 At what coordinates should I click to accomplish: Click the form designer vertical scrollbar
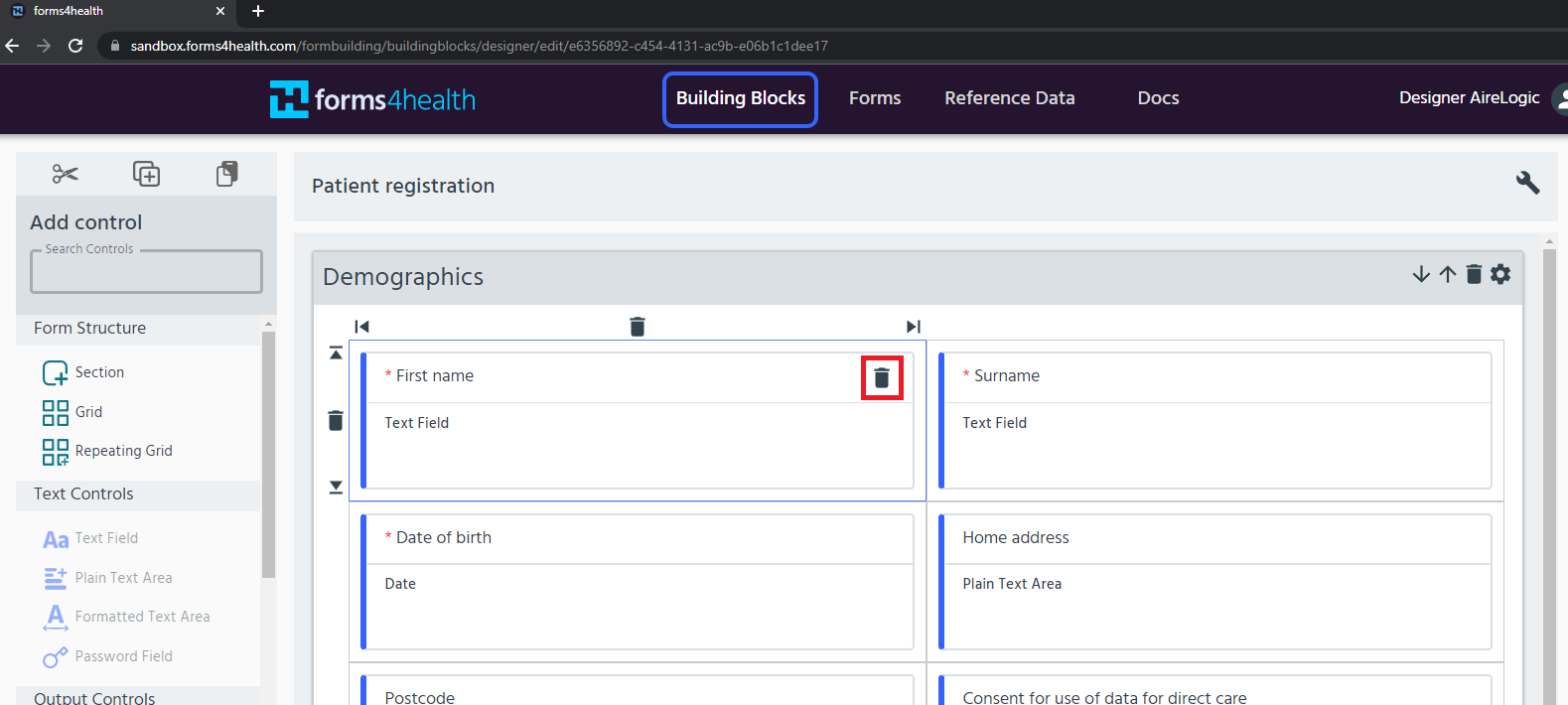[x=1549, y=477]
